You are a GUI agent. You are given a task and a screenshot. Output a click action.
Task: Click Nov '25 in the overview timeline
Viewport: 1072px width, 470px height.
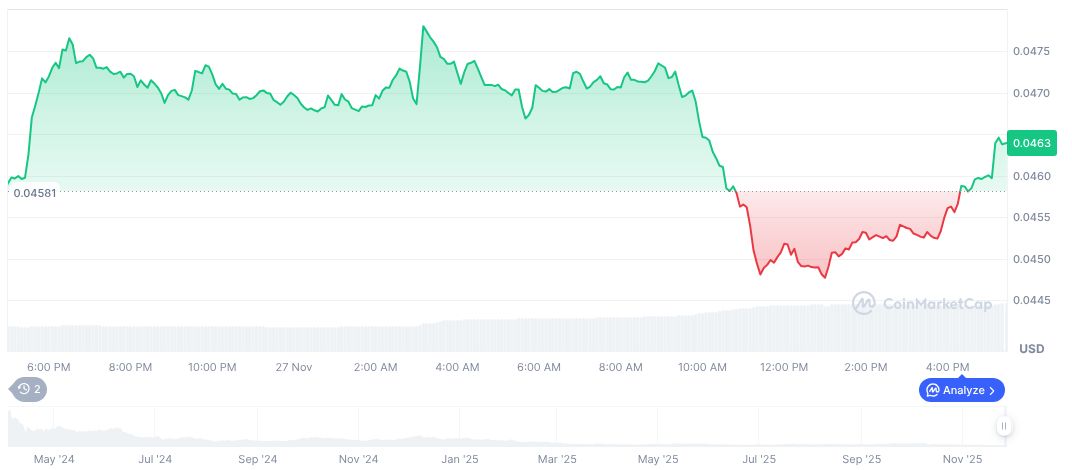962,460
